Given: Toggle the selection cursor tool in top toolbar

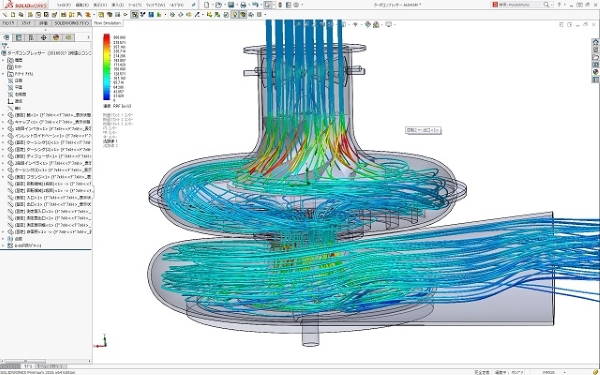Looking at the screenshot, I should click(269, 5).
